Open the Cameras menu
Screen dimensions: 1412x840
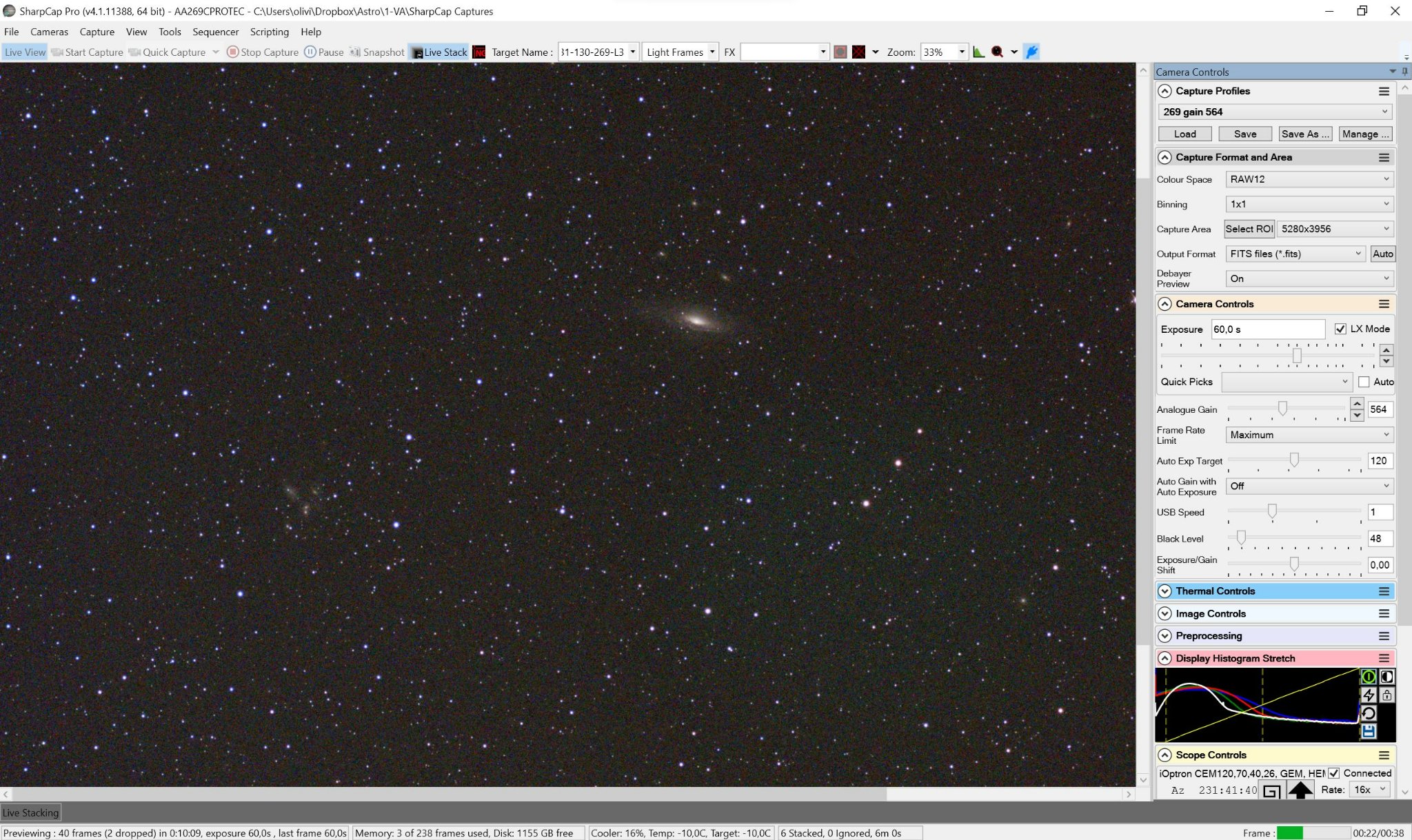pyautogui.click(x=49, y=32)
